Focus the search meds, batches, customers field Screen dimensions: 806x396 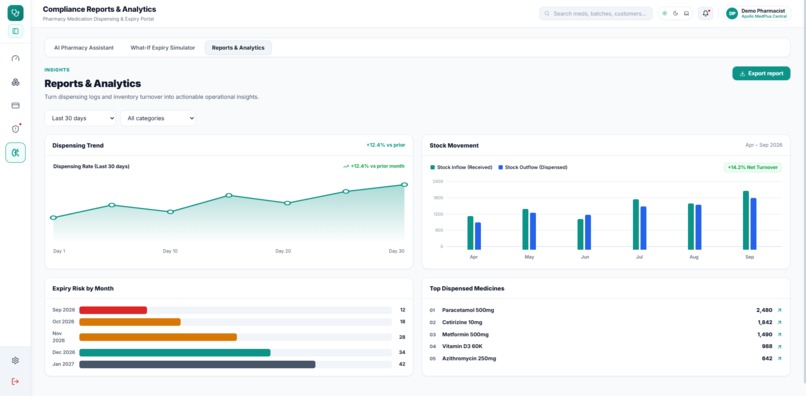pyautogui.click(x=596, y=14)
